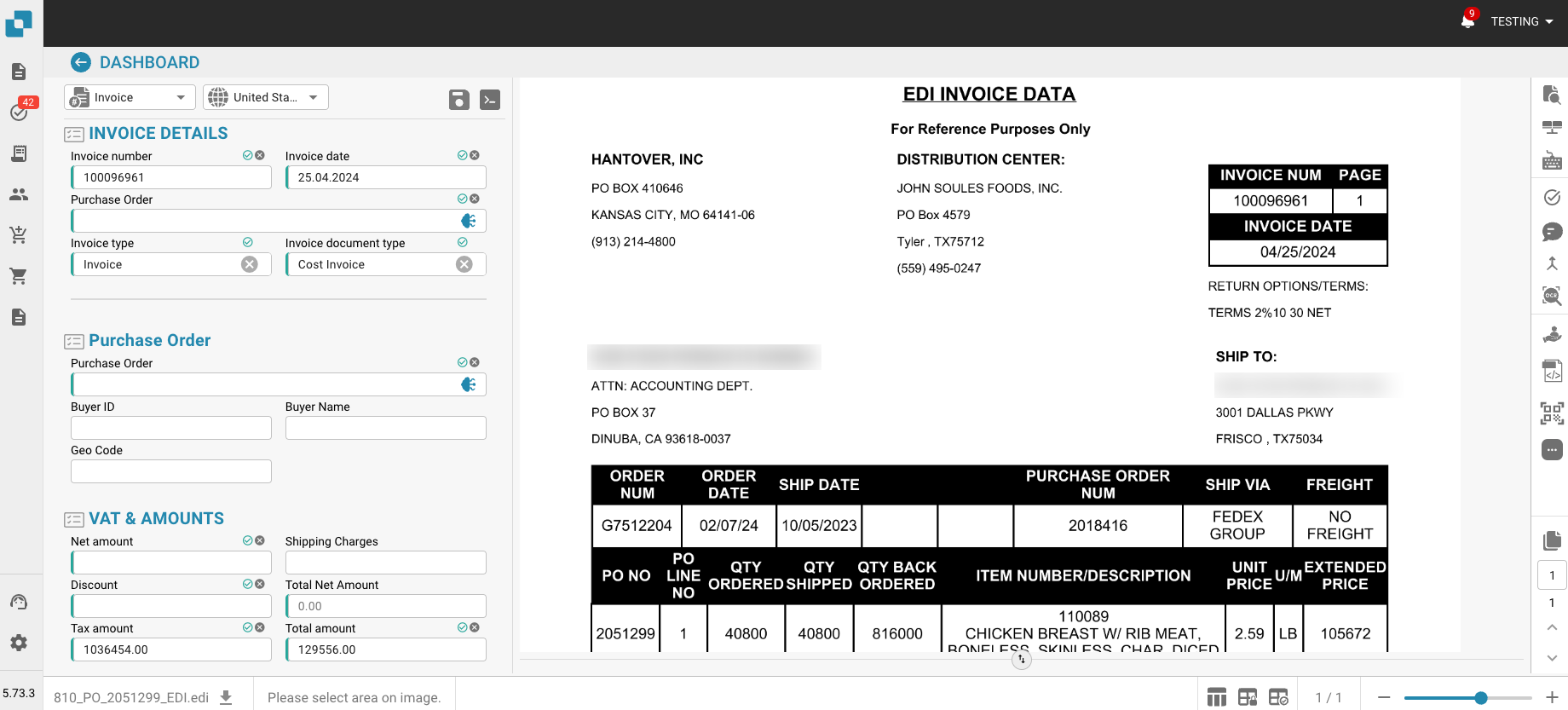Adjust the zoom level slider handle
1568x710 pixels.
[x=1481, y=697]
